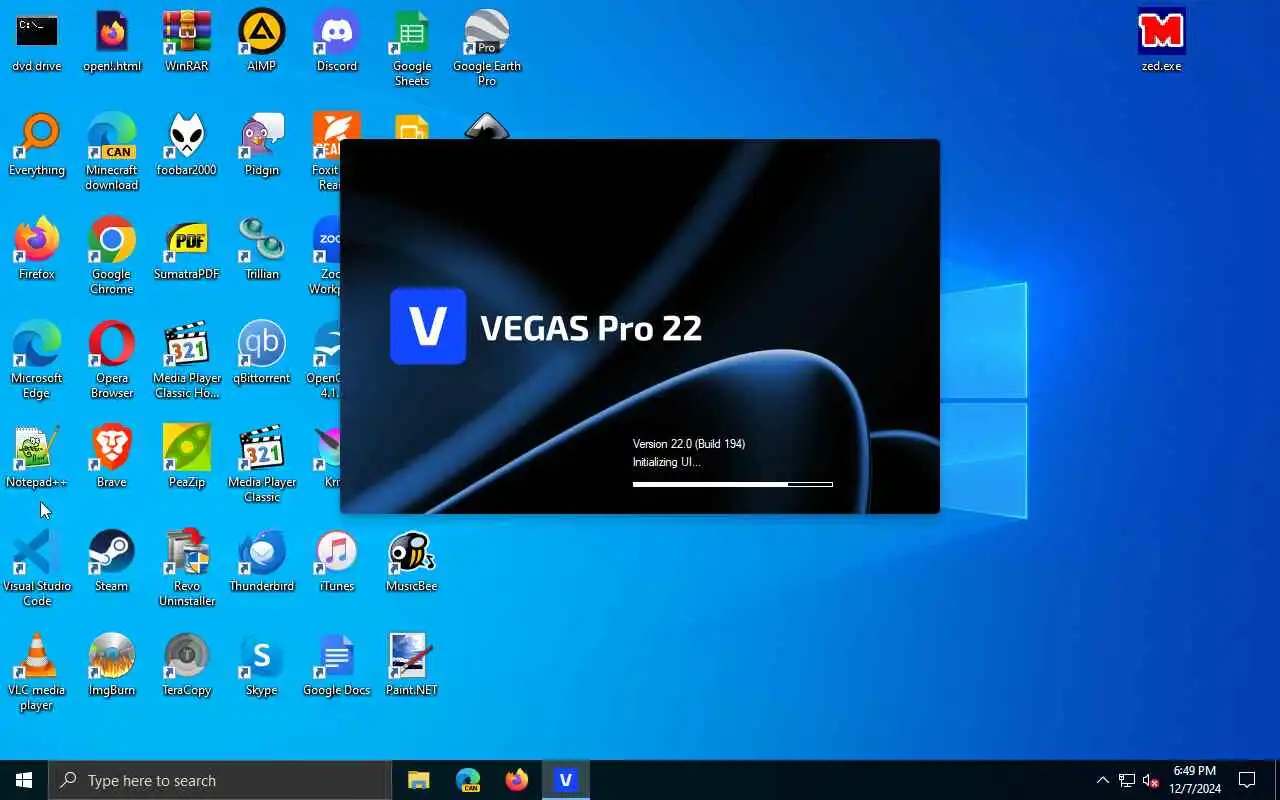
Task: Select the zed.exe desktop icon
Action: (x=1162, y=41)
